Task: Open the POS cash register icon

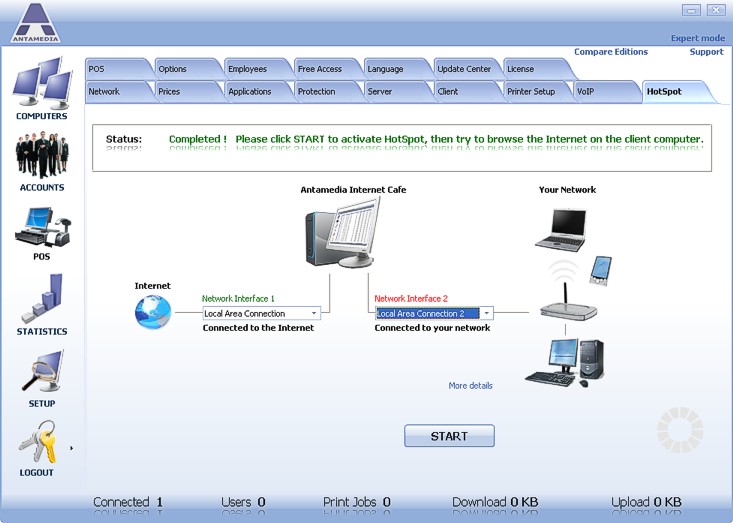Action: (x=43, y=227)
